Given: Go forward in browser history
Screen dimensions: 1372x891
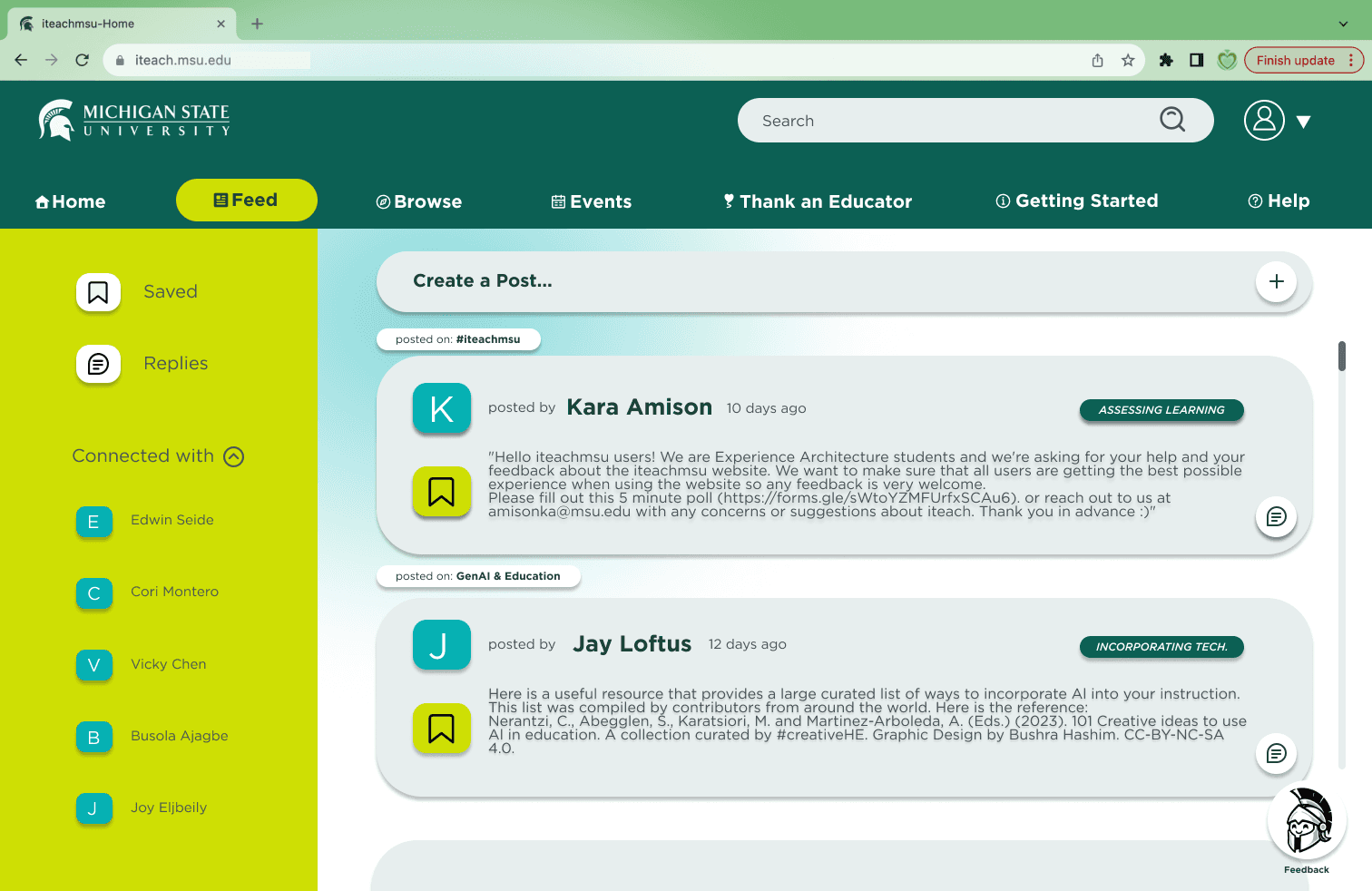Looking at the screenshot, I should 52,60.
